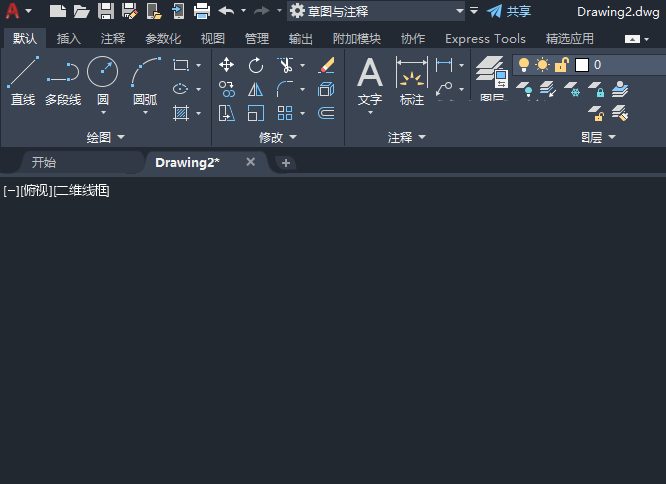Click the Make Current layer icon
Image resolution: width=666 pixels, height=484 pixels.
(x=620, y=90)
